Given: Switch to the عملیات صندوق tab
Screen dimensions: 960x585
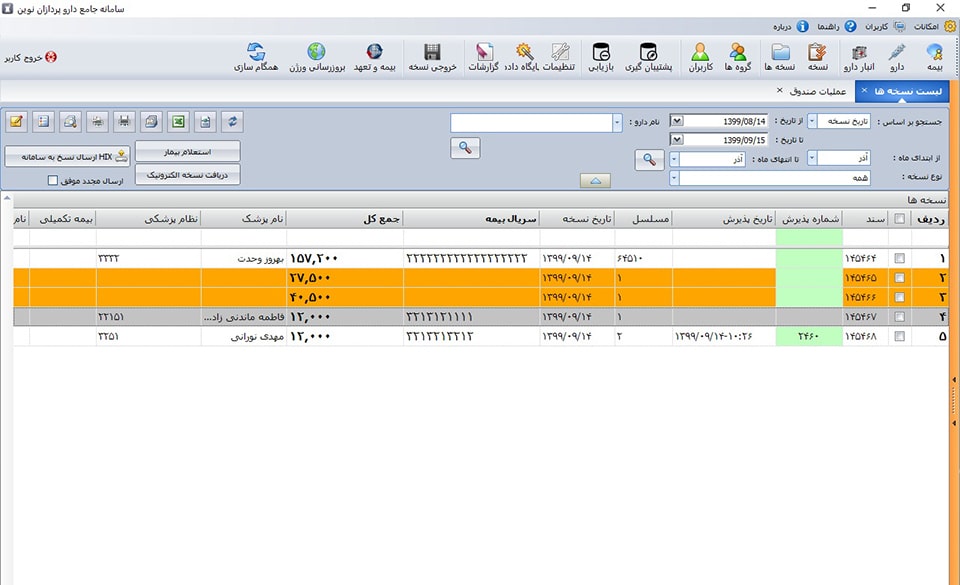Looking at the screenshot, I should point(819,91).
